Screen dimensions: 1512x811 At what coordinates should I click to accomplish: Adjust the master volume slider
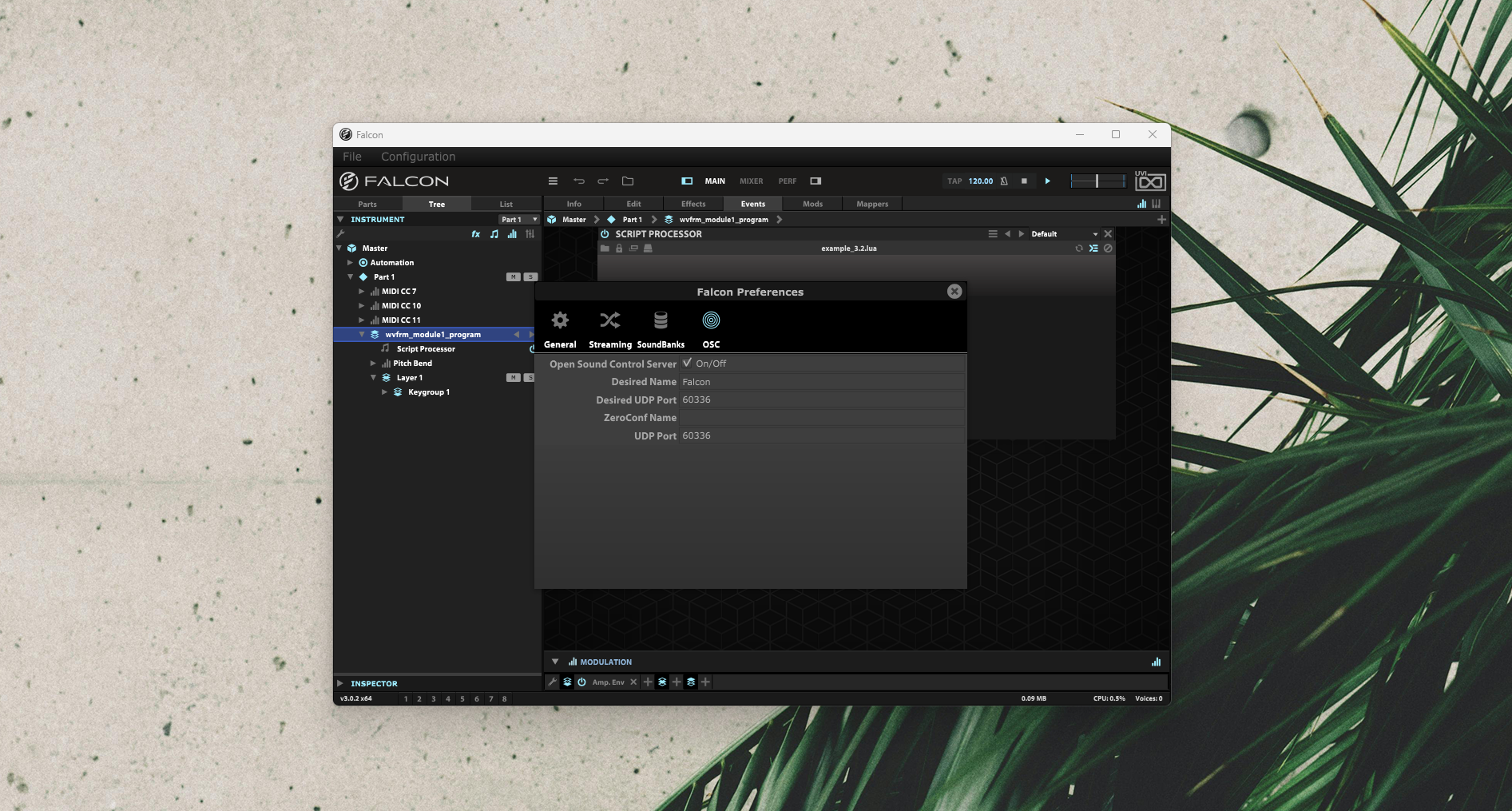1097,181
